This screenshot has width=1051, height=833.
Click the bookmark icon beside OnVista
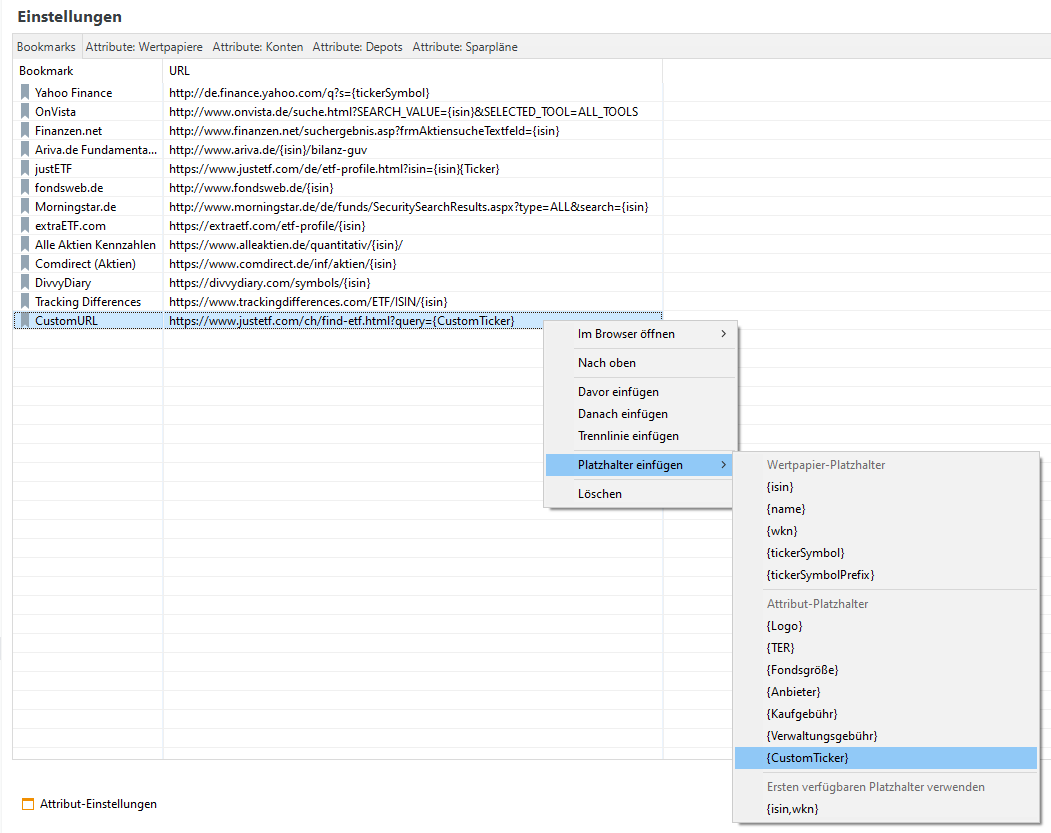coord(24,111)
